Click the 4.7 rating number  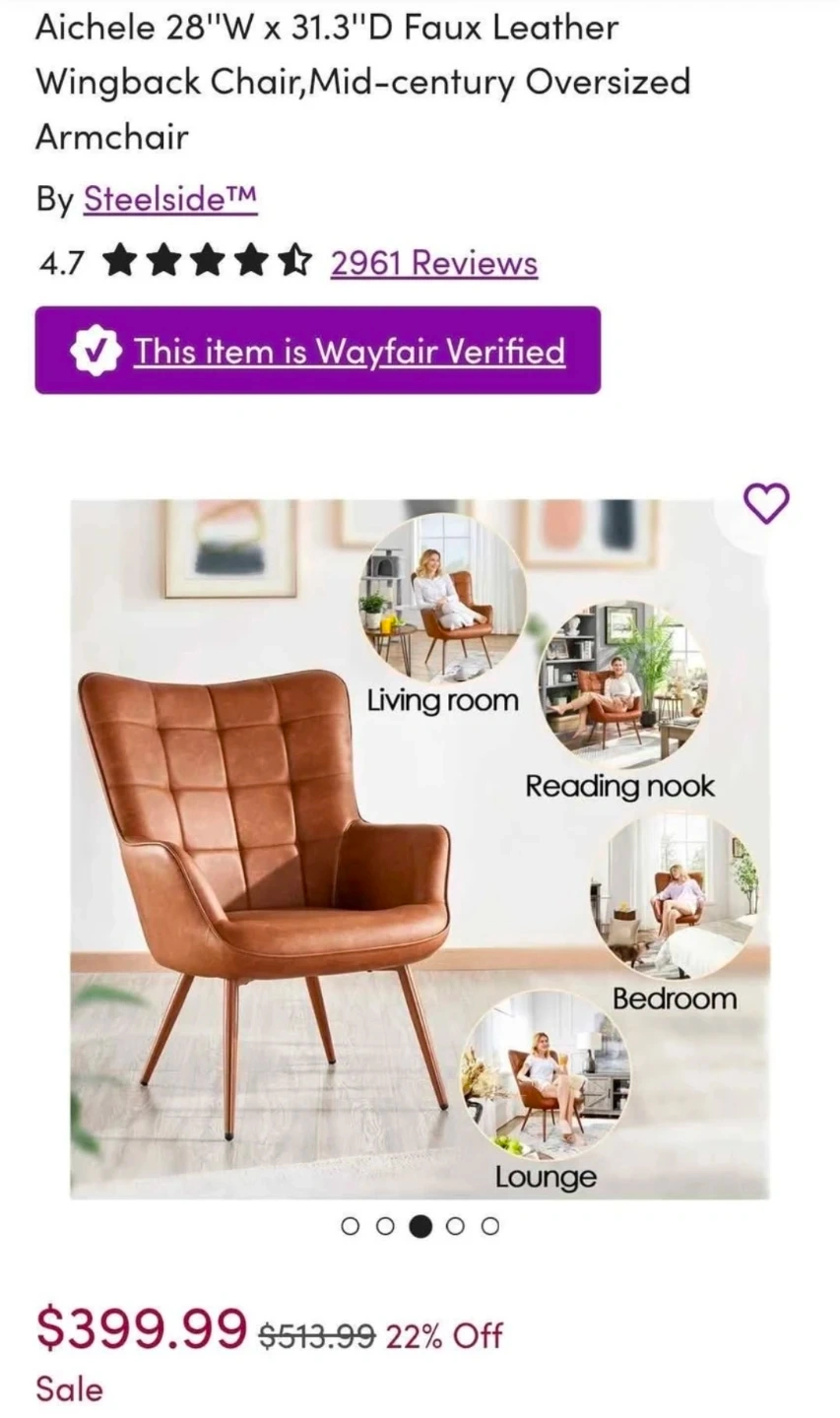coord(61,263)
